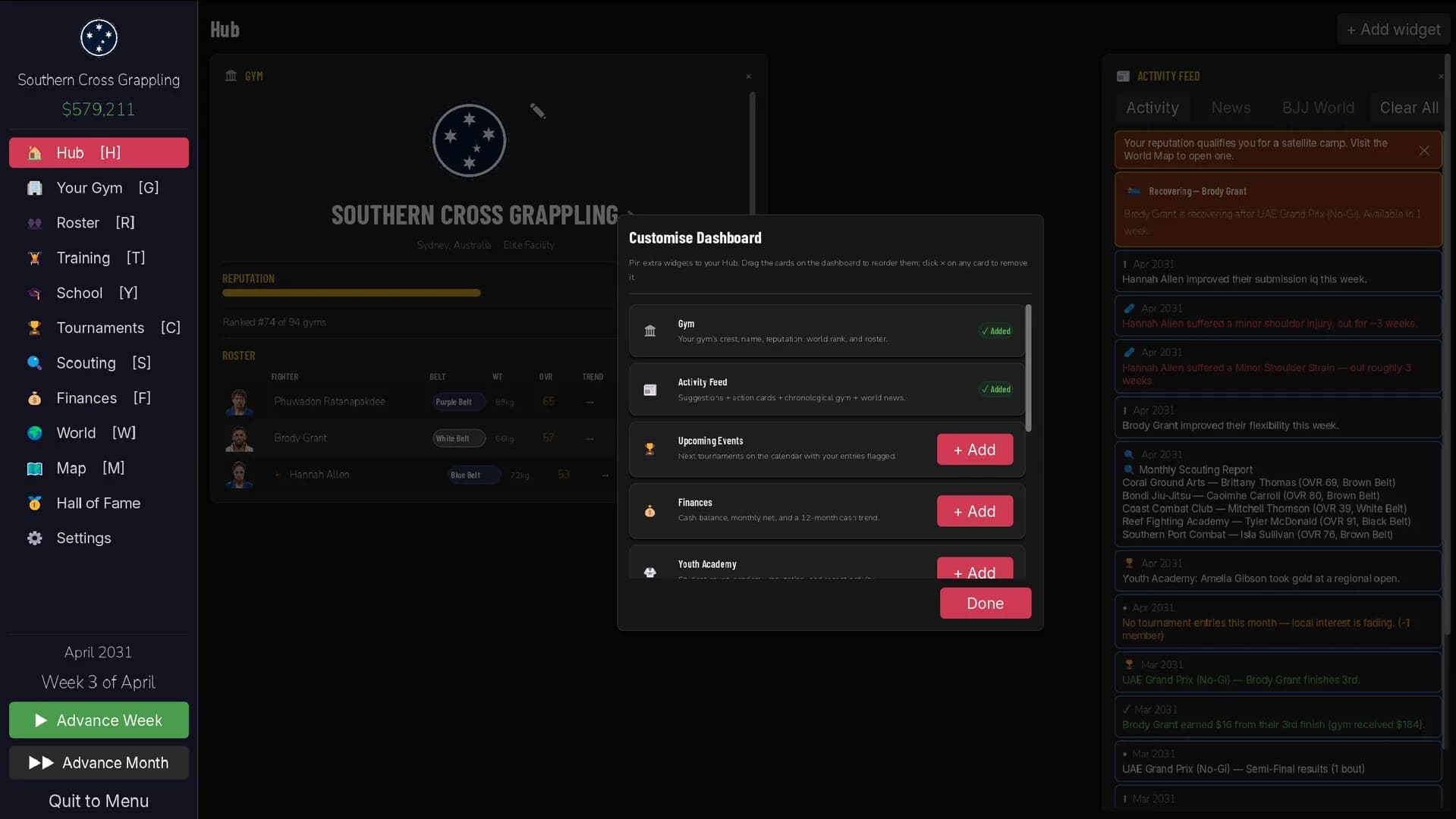The image size is (1456, 819).
Task: Click the gym Reputation progress bar
Action: point(419,293)
